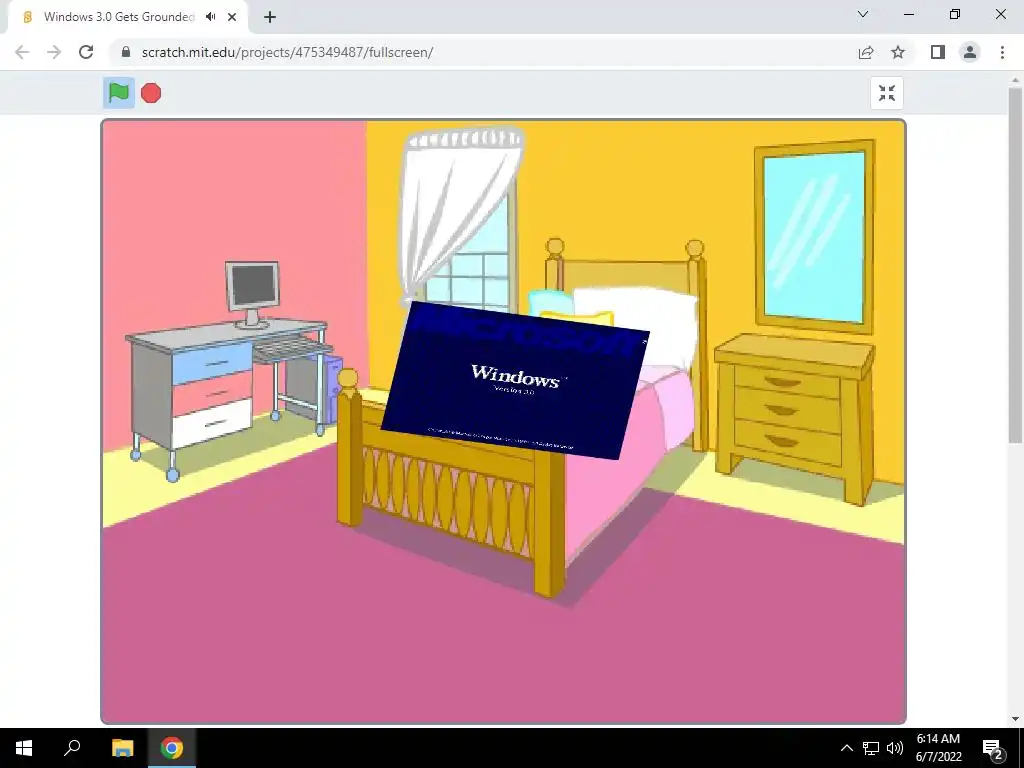Open the notification center
The height and width of the screenshot is (768, 1024).
992,748
